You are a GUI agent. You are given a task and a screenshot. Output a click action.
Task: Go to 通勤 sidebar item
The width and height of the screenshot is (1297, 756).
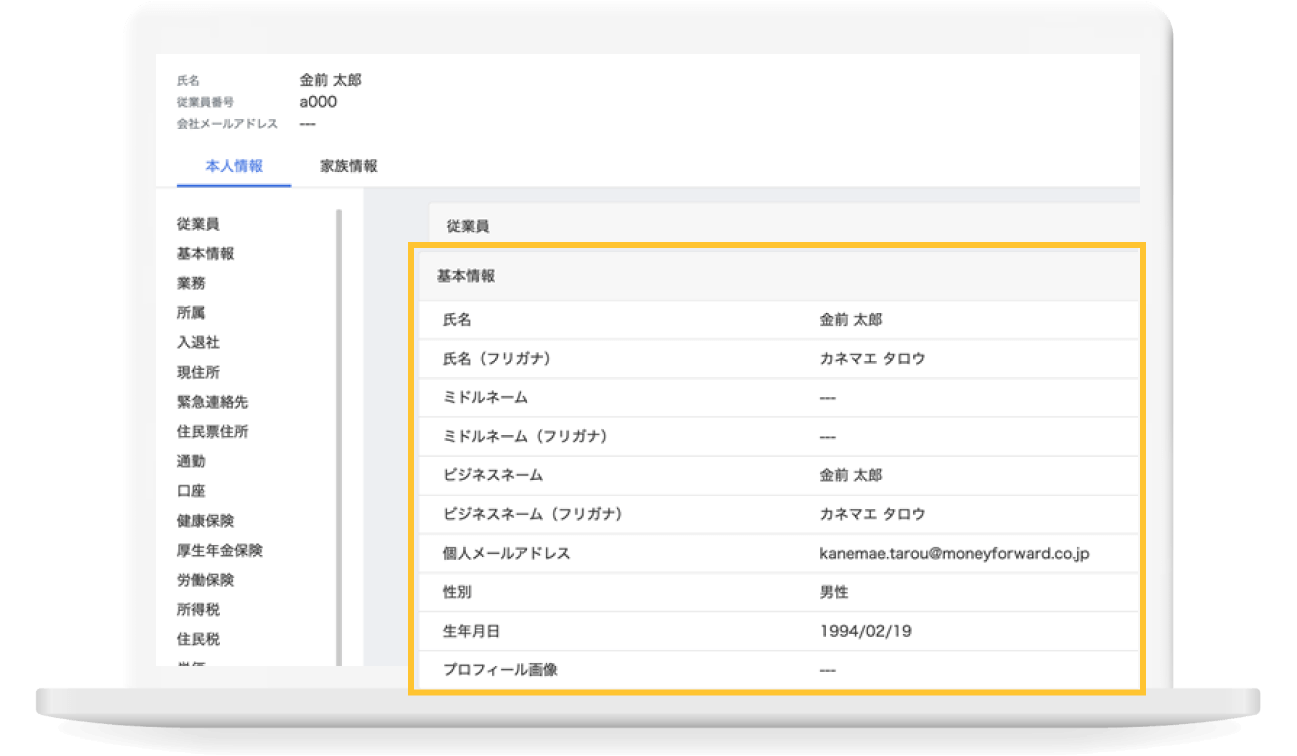pos(191,461)
